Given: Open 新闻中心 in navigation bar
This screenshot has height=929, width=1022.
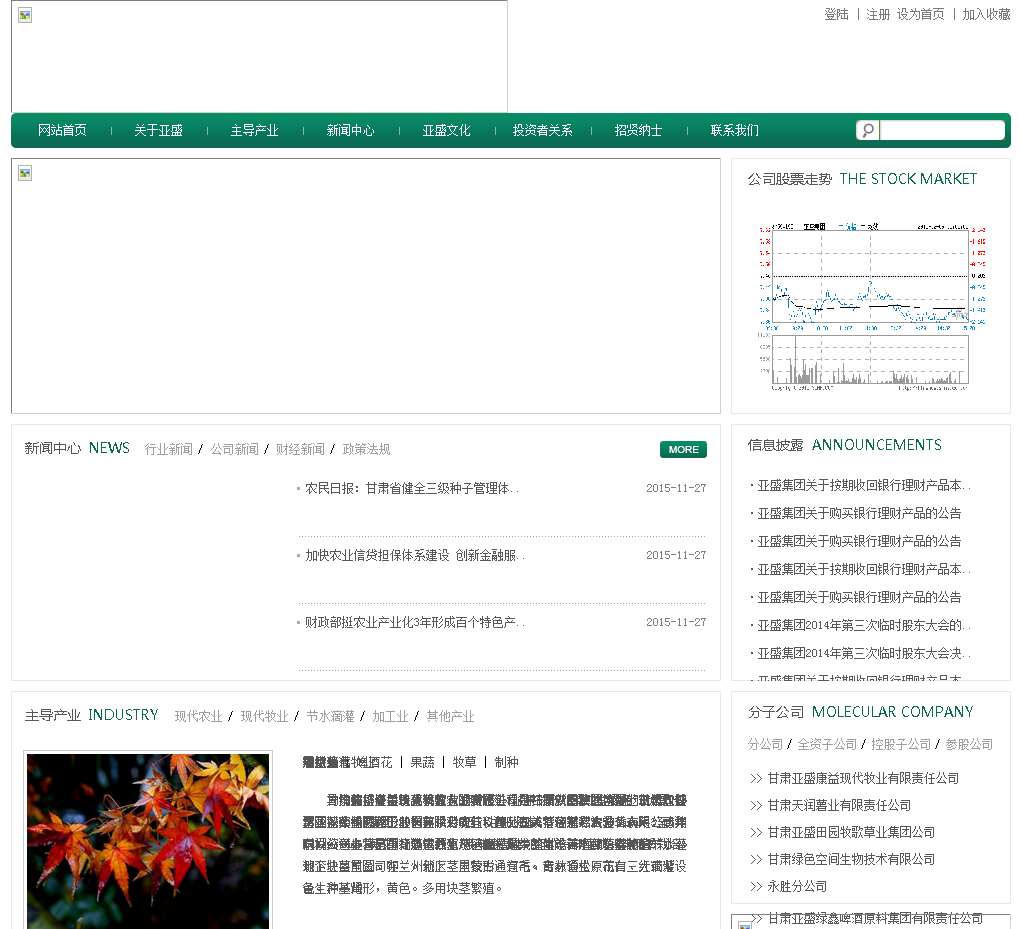Looking at the screenshot, I should tap(351, 130).
